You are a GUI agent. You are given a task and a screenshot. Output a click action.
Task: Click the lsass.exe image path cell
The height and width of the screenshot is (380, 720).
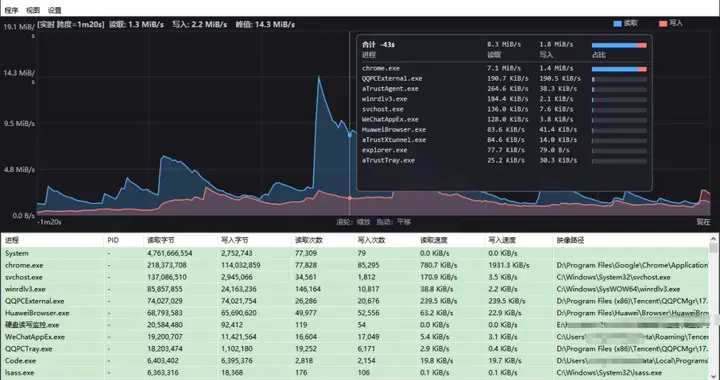[x=609, y=373]
